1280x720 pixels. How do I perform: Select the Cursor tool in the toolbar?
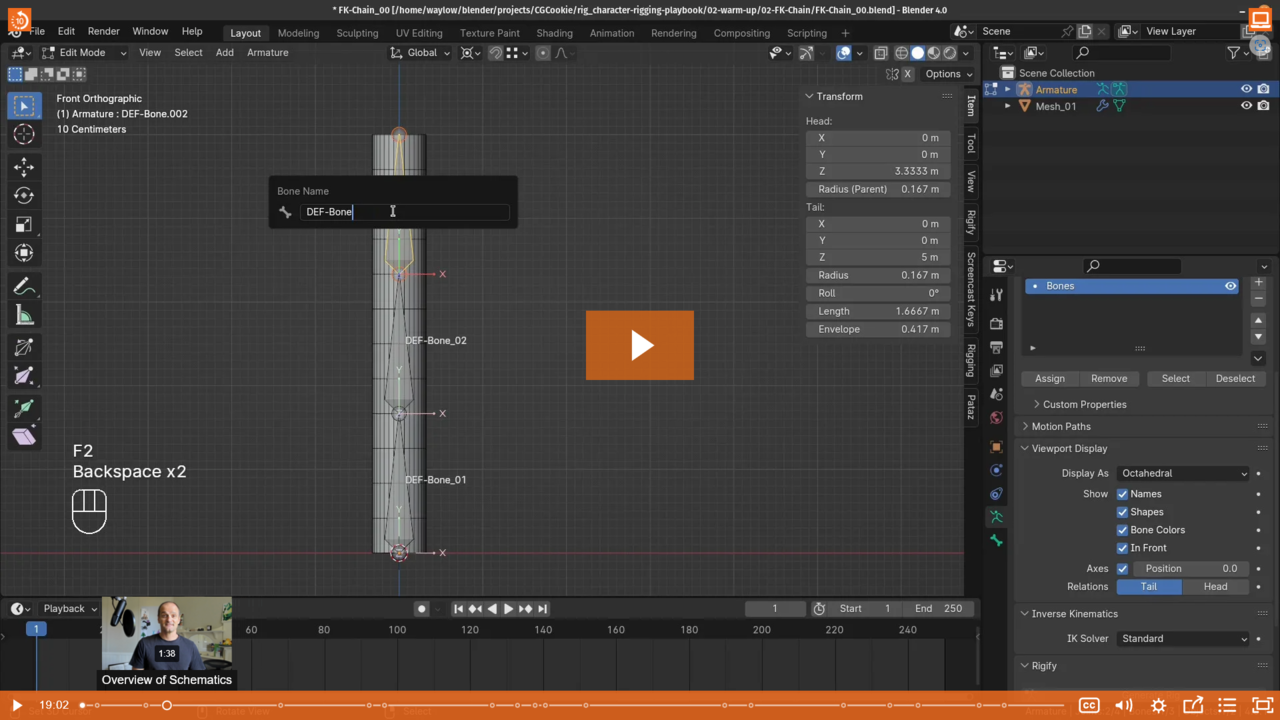[24, 134]
